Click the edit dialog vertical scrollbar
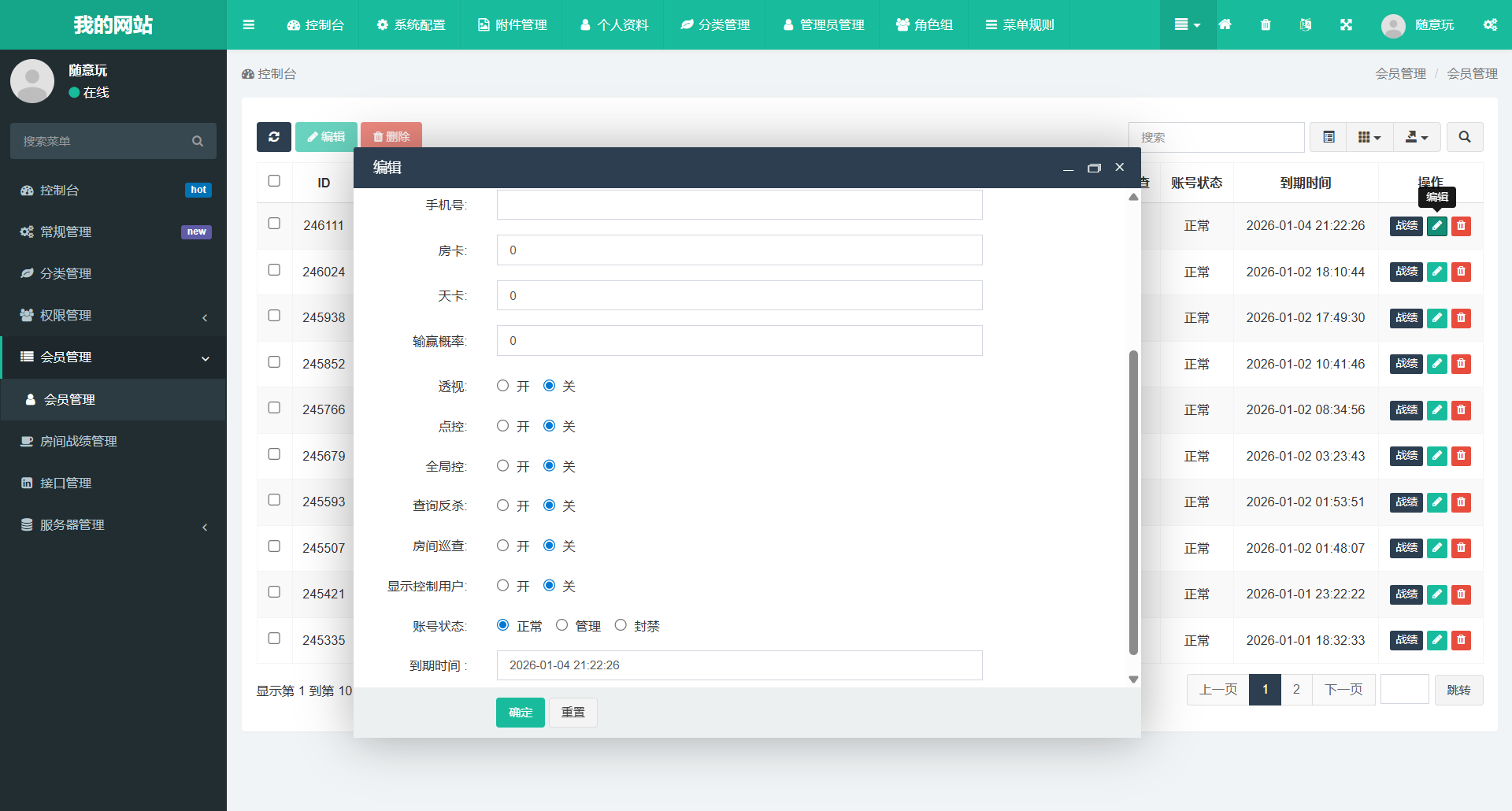 pyautogui.click(x=1133, y=502)
